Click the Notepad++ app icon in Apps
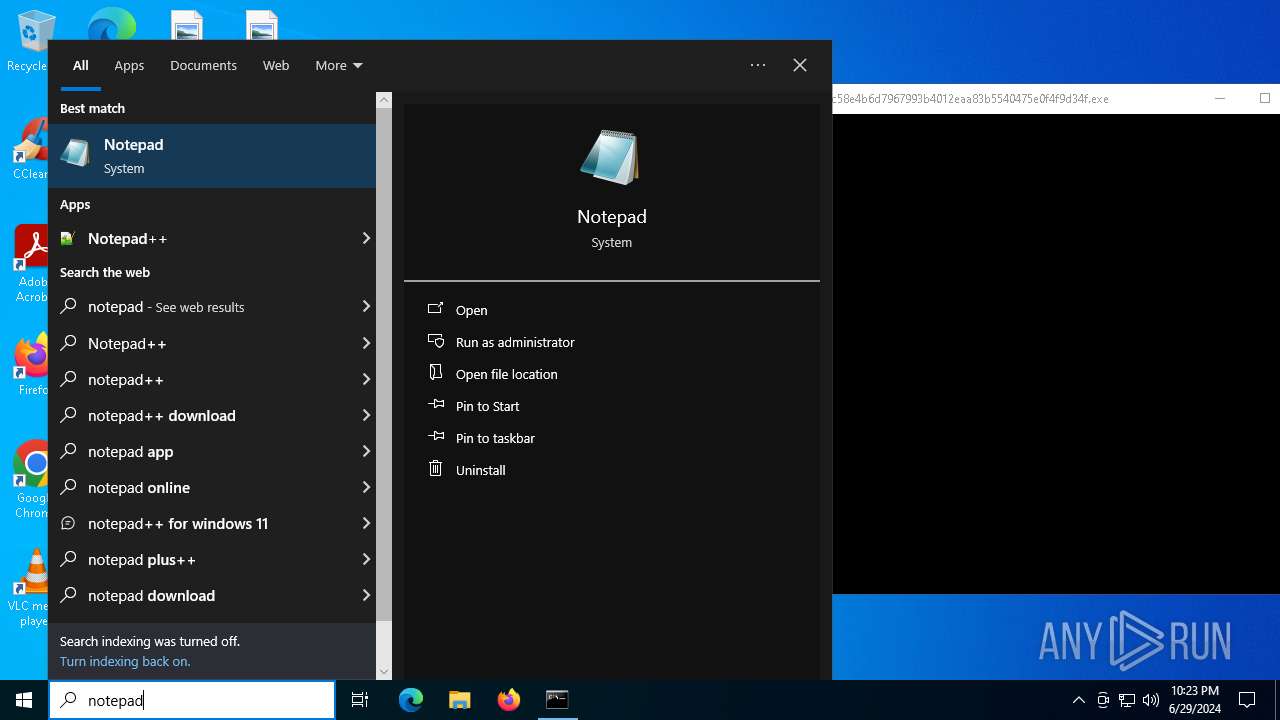1280x720 pixels. 68,238
